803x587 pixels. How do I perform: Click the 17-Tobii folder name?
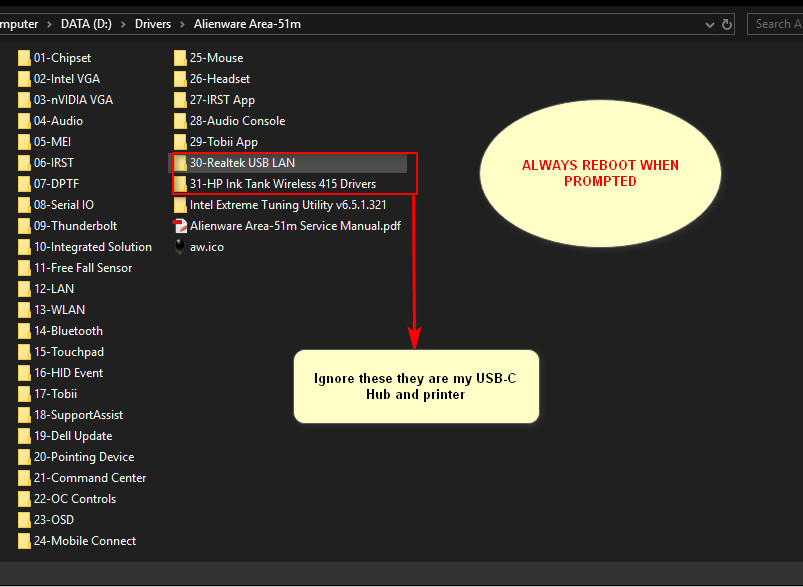[x=55, y=394]
